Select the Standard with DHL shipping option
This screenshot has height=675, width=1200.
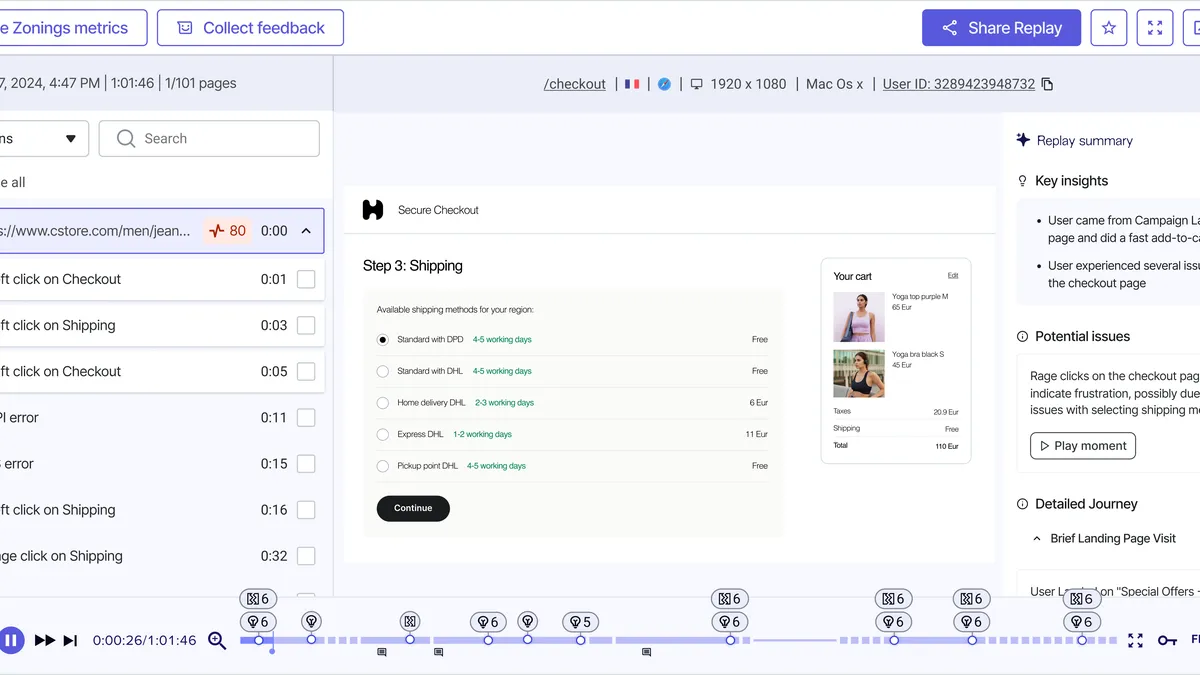[x=383, y=371]
